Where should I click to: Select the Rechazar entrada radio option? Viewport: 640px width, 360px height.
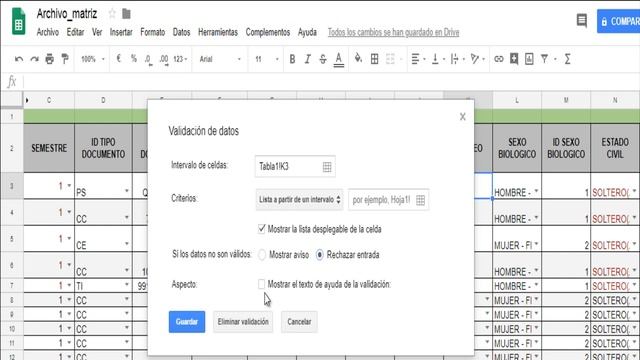(320, 255)
